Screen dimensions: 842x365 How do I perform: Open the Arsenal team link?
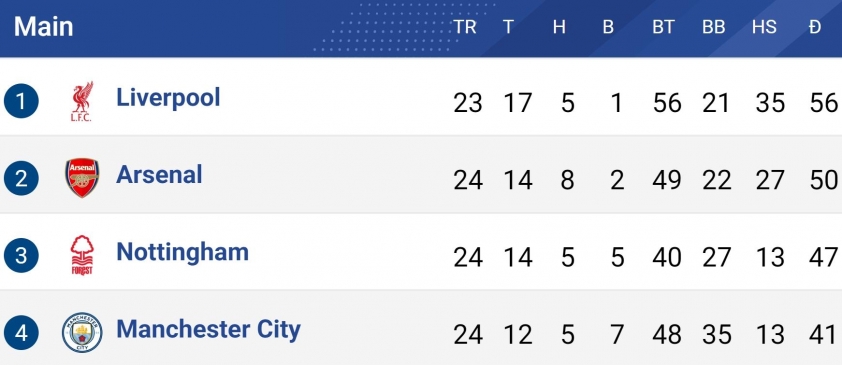159,175
